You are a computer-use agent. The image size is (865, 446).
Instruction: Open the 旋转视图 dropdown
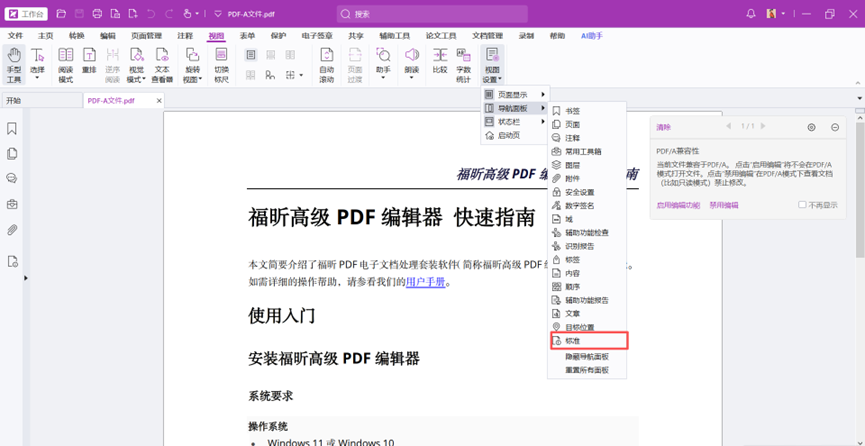[193, 66]
